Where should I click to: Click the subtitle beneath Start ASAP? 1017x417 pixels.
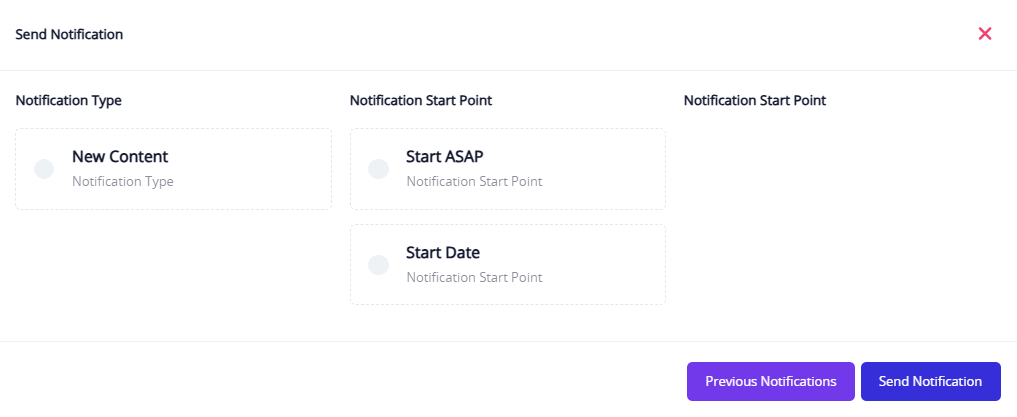coord(474,182)
